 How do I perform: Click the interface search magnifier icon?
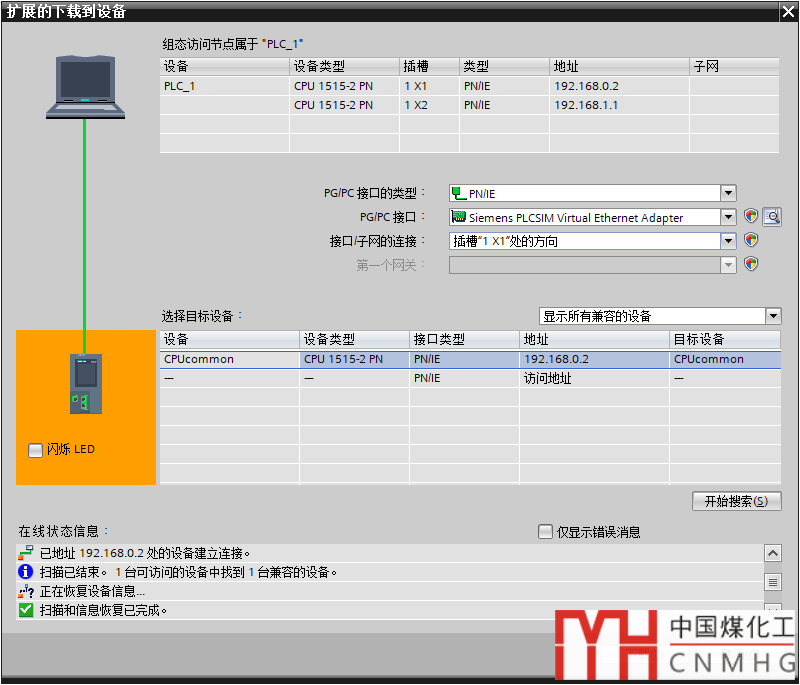772,217
